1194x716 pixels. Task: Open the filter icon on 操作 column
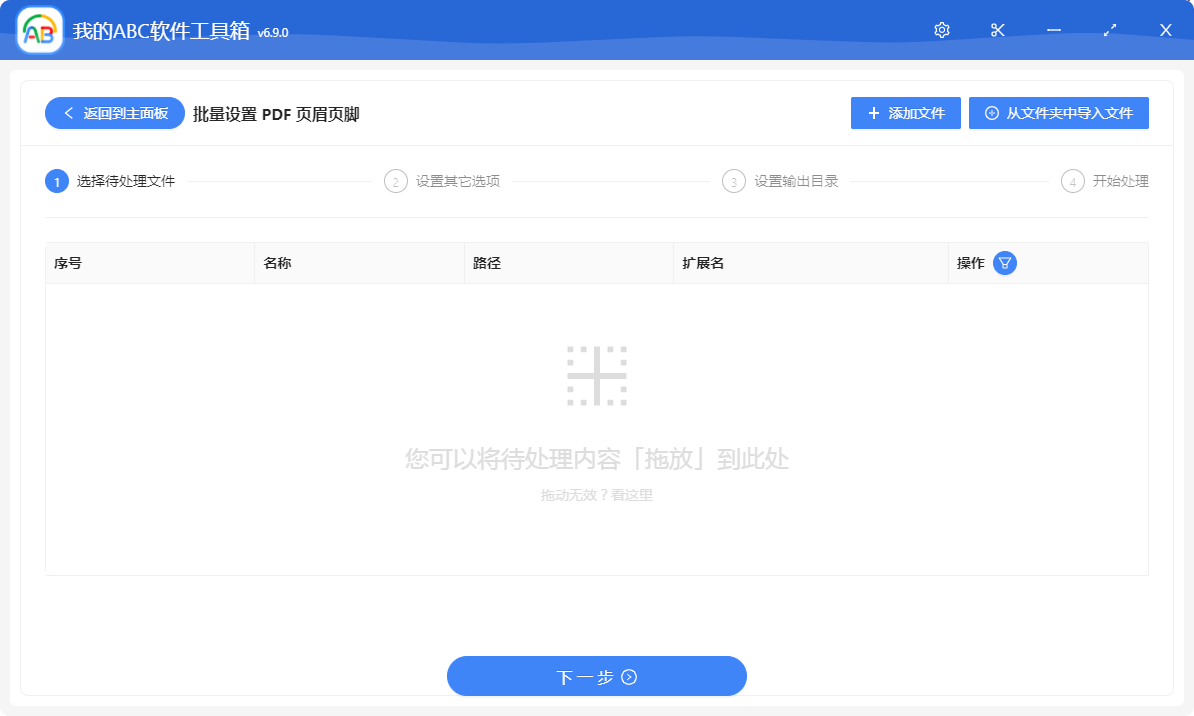pyautogui.click(x=1003, y=262)
